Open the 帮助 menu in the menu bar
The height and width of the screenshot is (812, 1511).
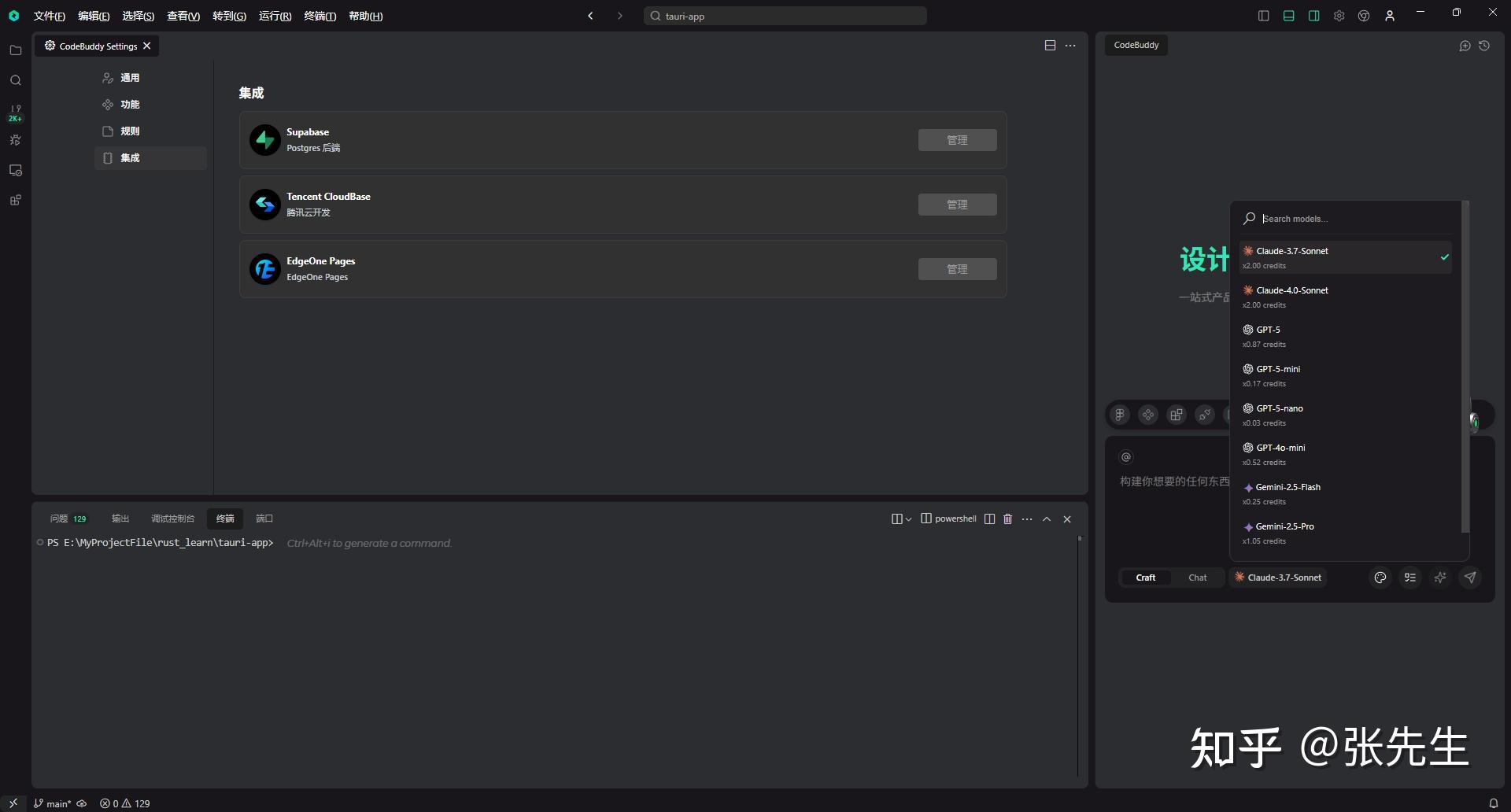pyautogui.click(x=364, y=16)
